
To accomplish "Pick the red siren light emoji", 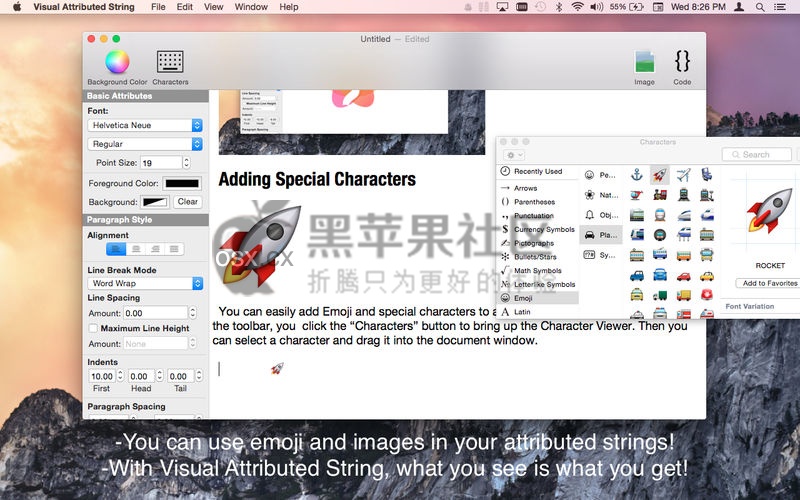I will [x=707, y=295].
